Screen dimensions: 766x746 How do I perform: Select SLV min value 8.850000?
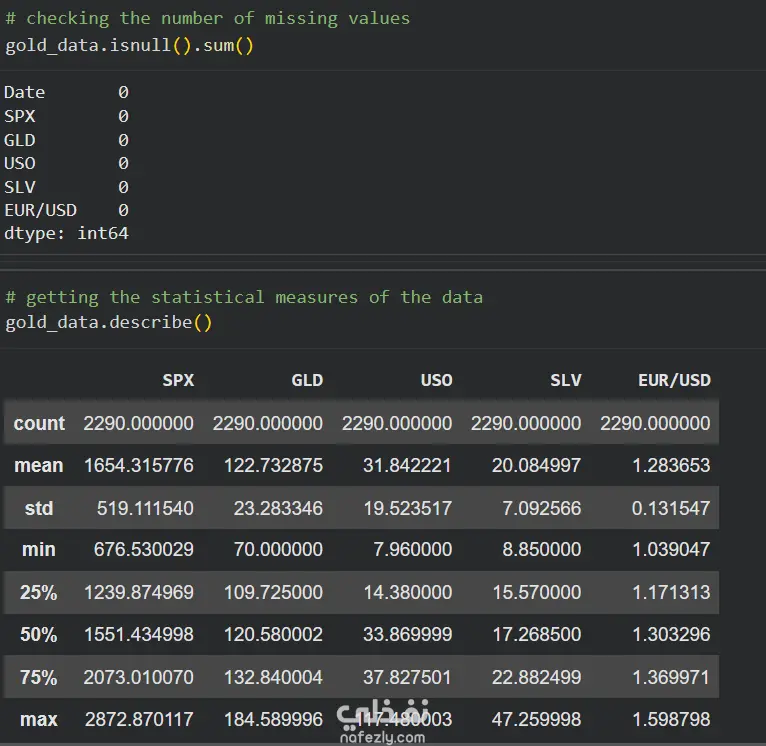click(542, 550)
